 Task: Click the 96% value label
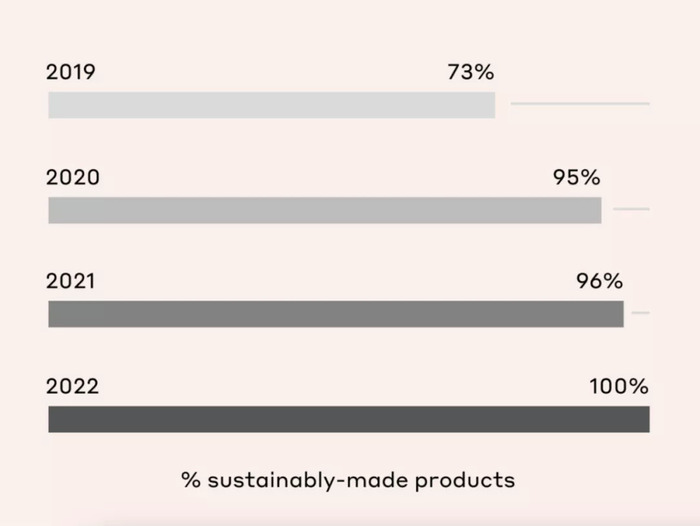pyautogui.click(x=599, y=281)
